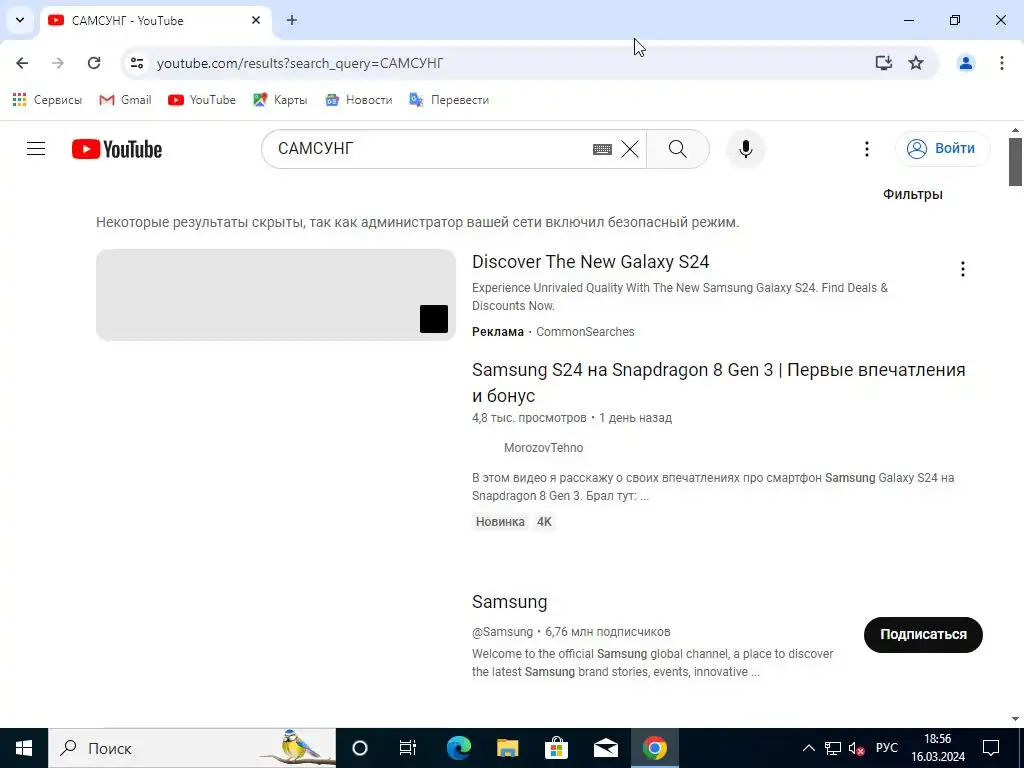Screen dimensions: 1024x768
Task: Open Samsung S24 на Snapdragon 8 Gen 3 video
Action: [x=718, y=383]
